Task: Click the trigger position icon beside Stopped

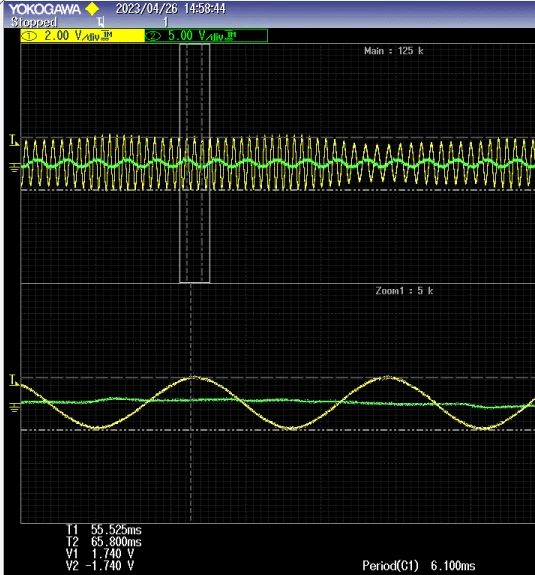Action: click(101, 22)
